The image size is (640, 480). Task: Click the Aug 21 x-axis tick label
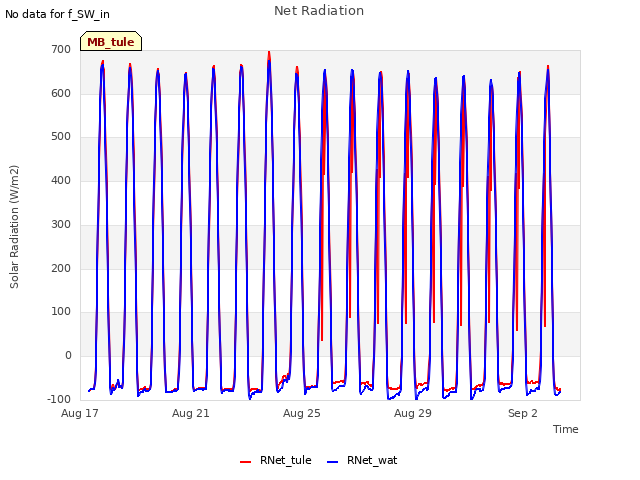click(191, 413)
